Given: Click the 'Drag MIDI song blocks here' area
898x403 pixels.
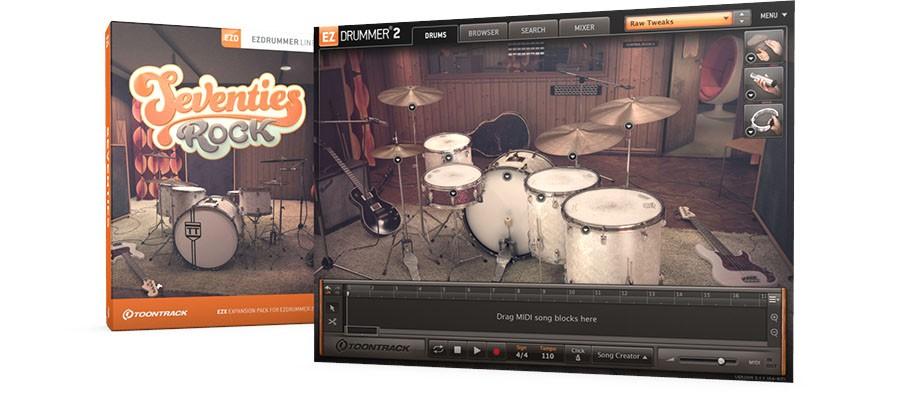Looking at the screenshot, I should 546,318.
